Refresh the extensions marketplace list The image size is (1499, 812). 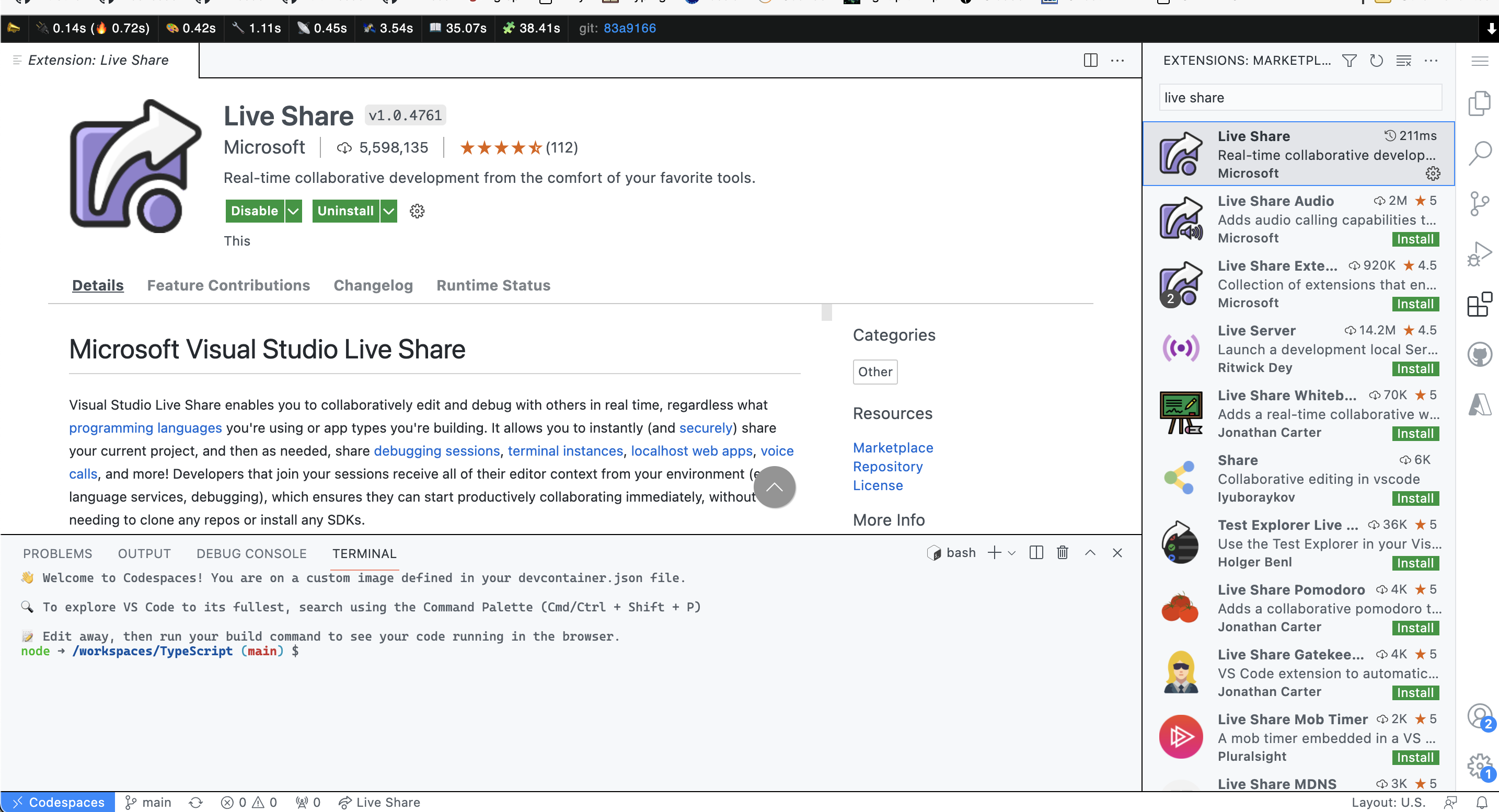(1376, 61)
